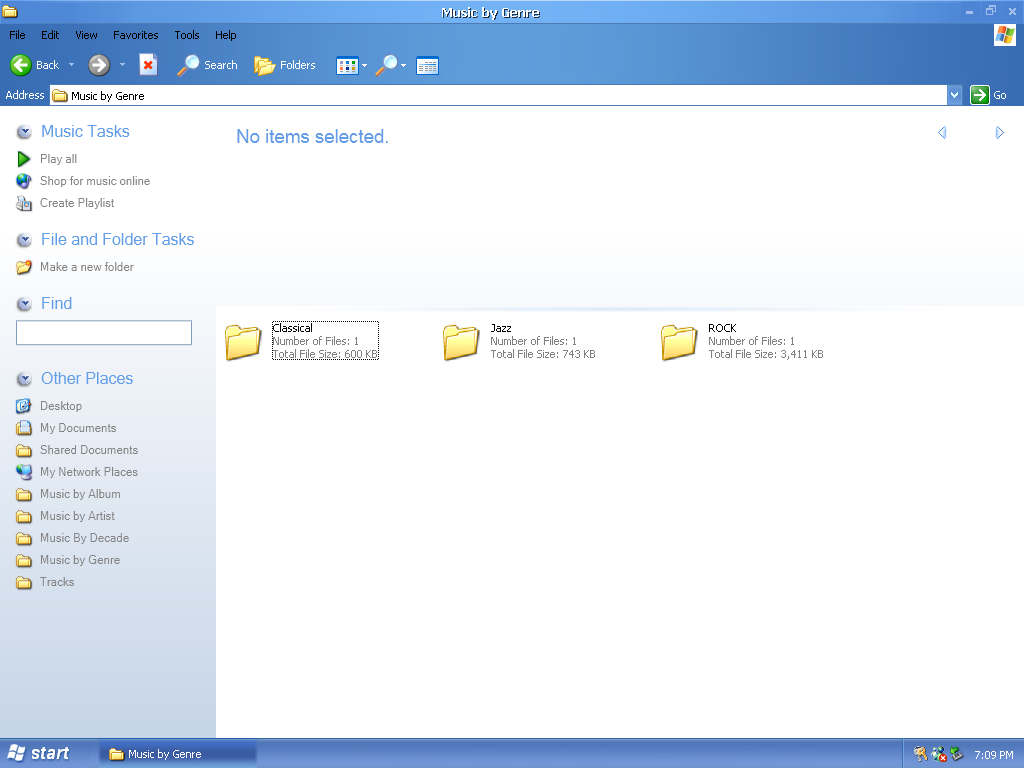This screenshot has width=1024, height=768.
Task: Click Make a new folder link
Action: (x=86, y=267)
